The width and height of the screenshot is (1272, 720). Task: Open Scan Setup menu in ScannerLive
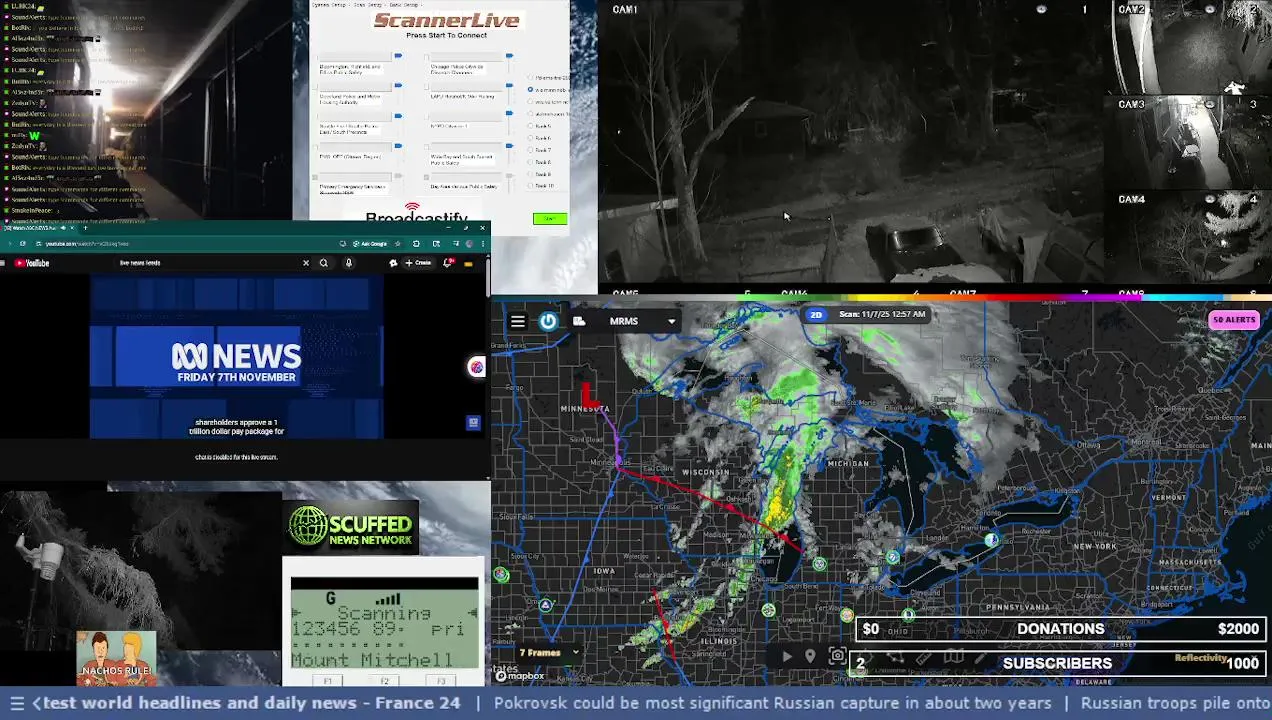(x=368, y=5)
